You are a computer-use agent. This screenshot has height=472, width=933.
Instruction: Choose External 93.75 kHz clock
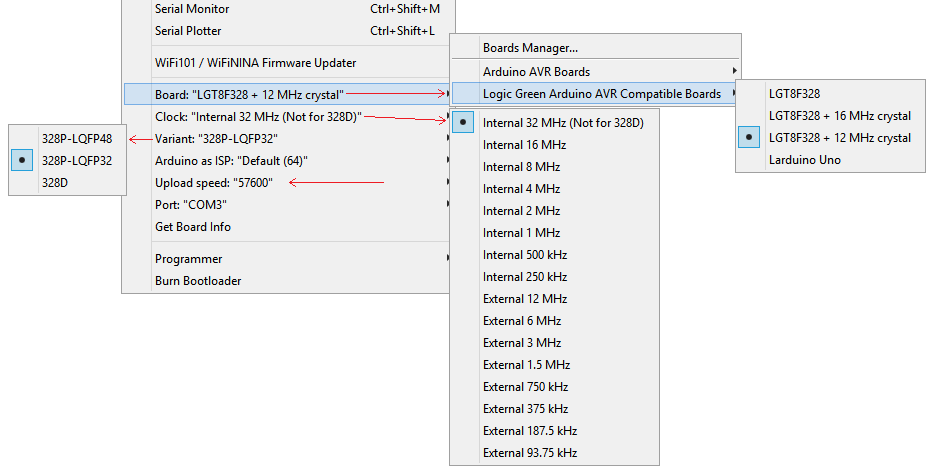pyautogui.click(x=555, y=453)
